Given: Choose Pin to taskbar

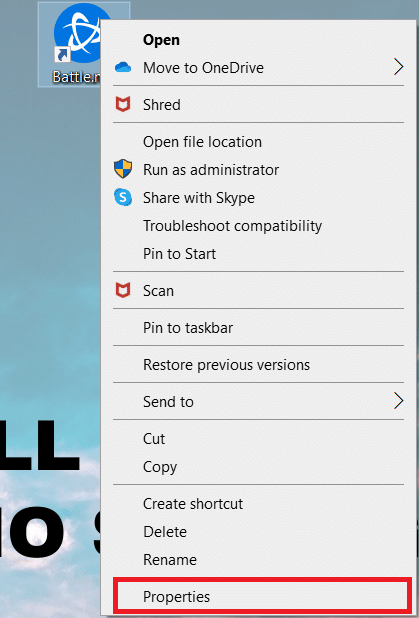Looking at the screenshot, I should (x=188, y=328).
